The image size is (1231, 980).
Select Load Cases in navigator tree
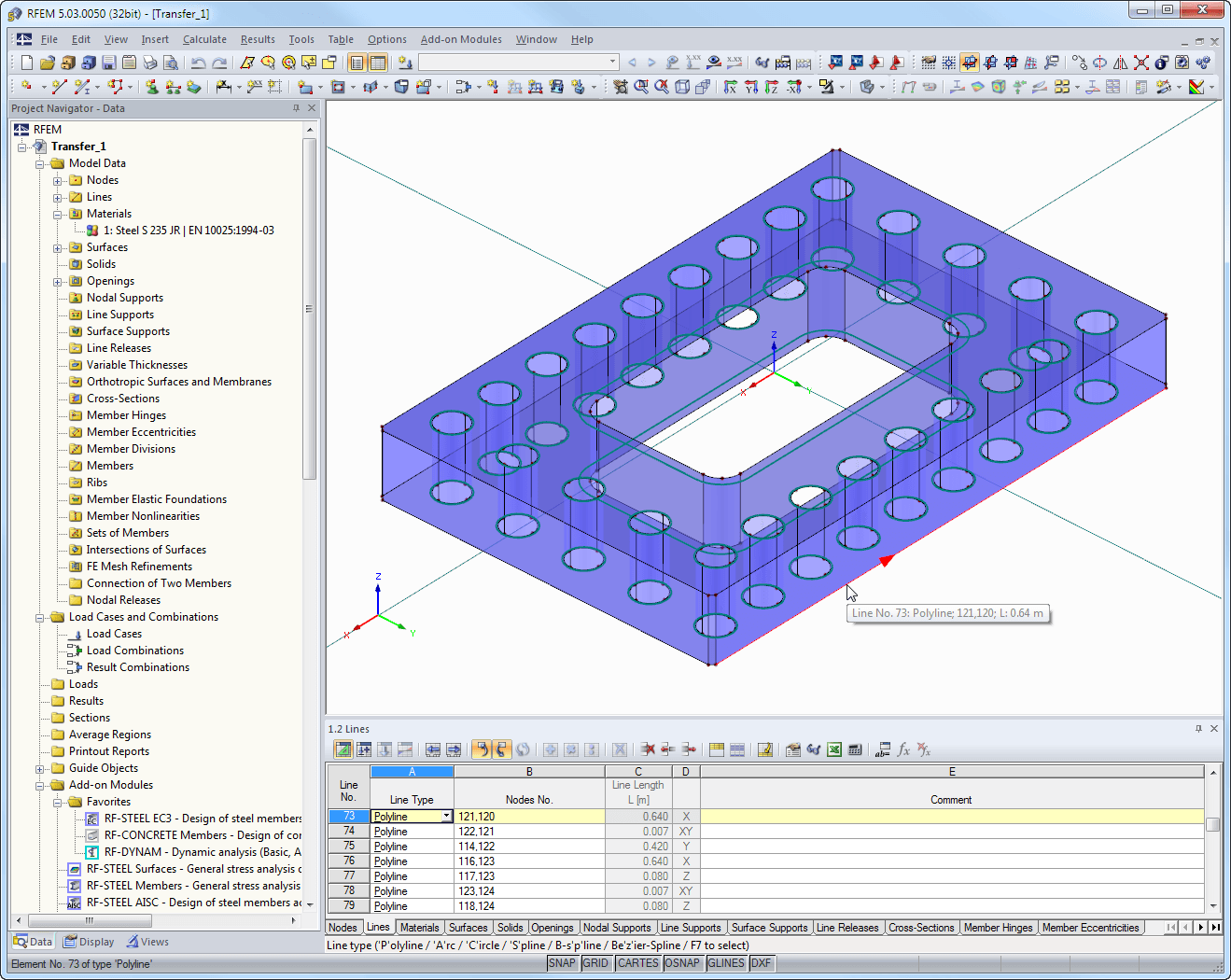114,634
